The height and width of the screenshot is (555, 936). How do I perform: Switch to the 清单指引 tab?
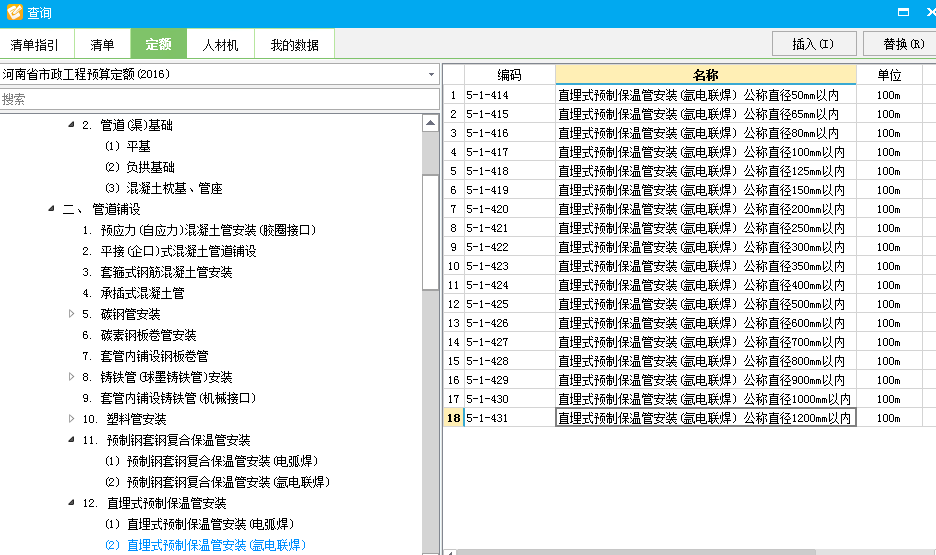pos(35,45)
